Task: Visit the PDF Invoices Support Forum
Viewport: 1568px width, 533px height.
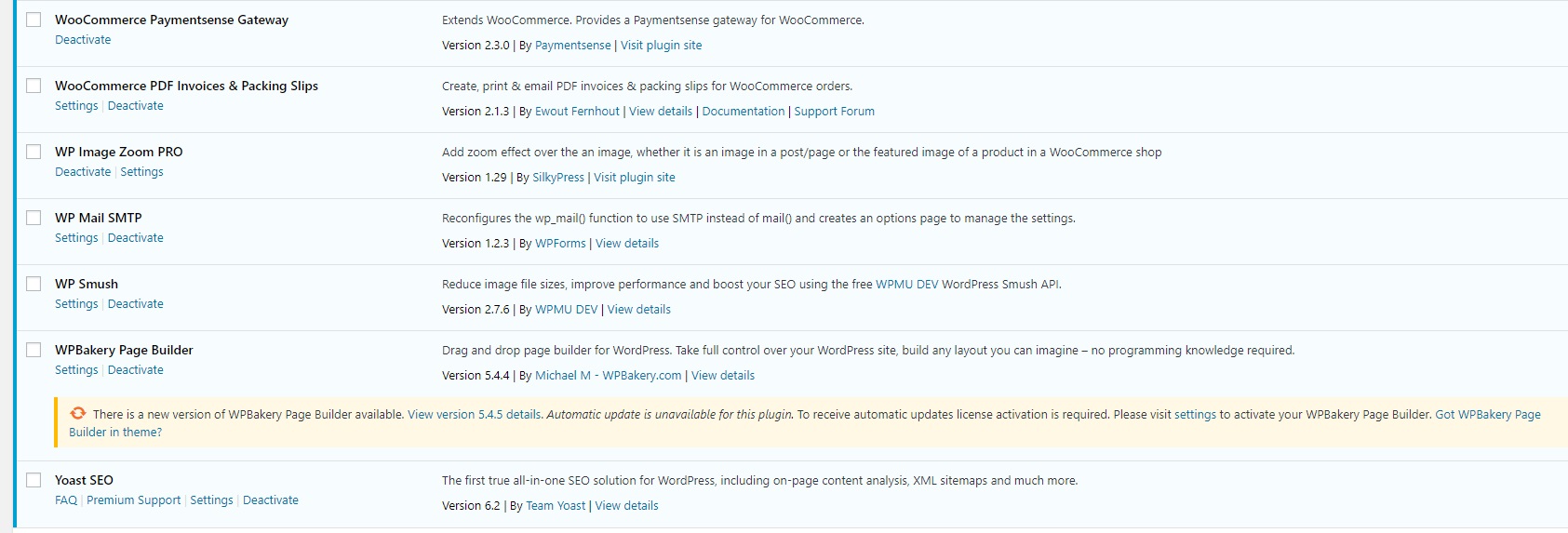Action: coord(835,112)
